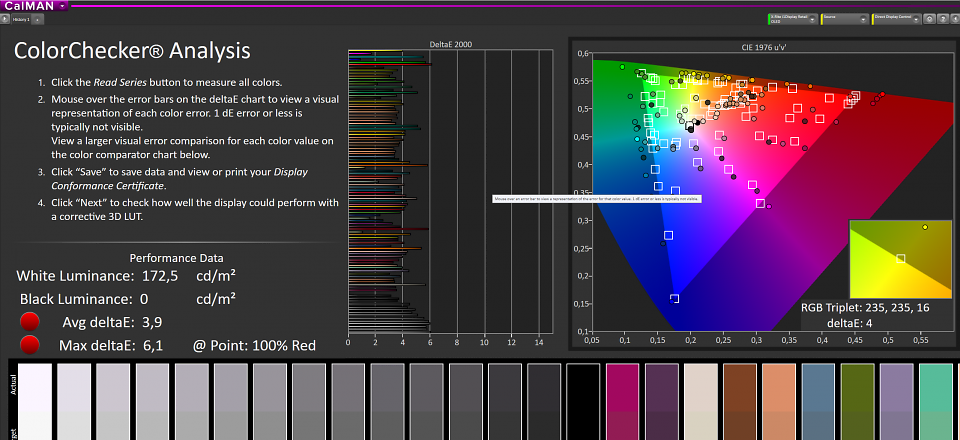960x440 pixels.
Task: Select the white grayscale patch
Action: click(35, 401)
